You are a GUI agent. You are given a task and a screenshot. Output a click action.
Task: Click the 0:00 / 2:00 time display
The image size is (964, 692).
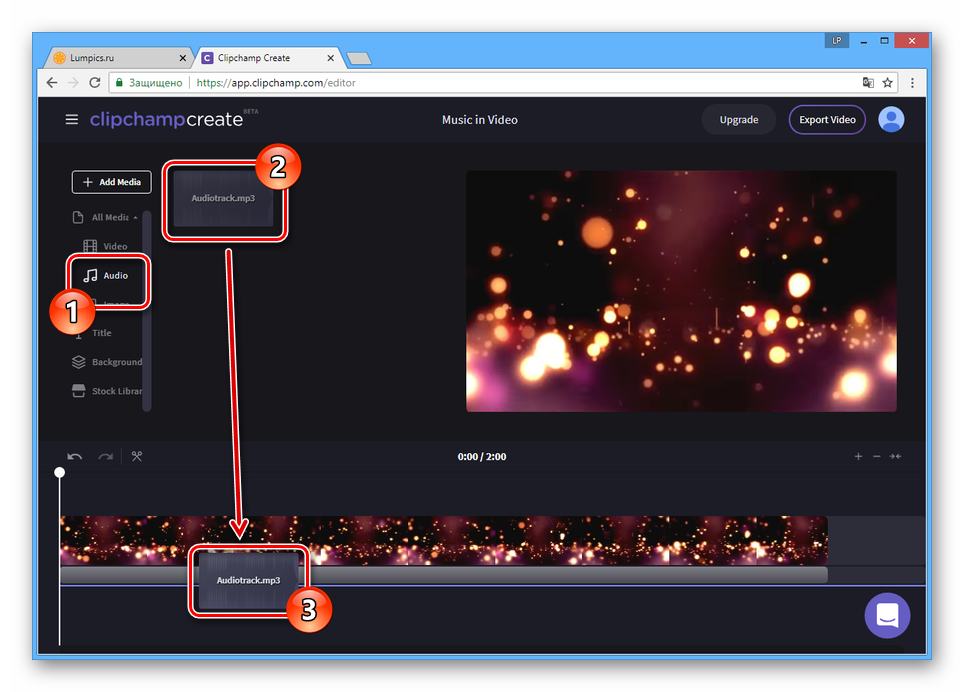[482, 457]
